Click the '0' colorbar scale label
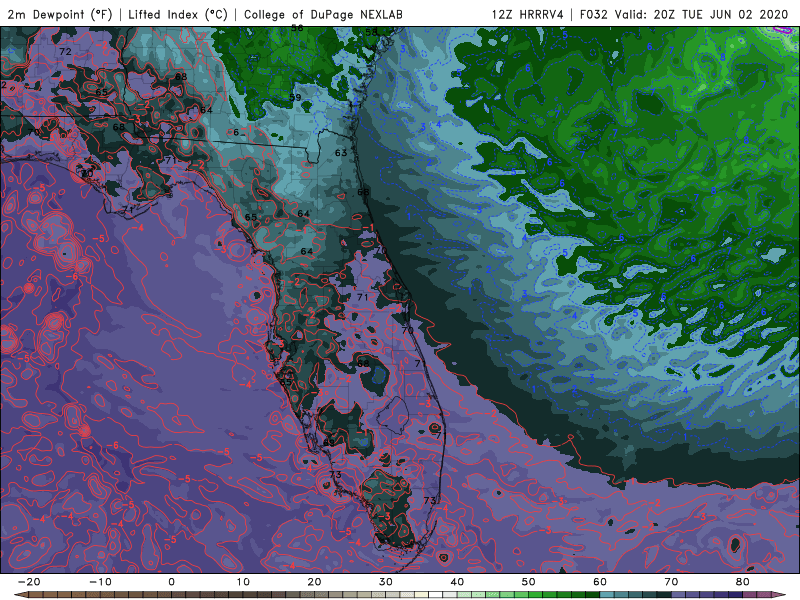 171,582
